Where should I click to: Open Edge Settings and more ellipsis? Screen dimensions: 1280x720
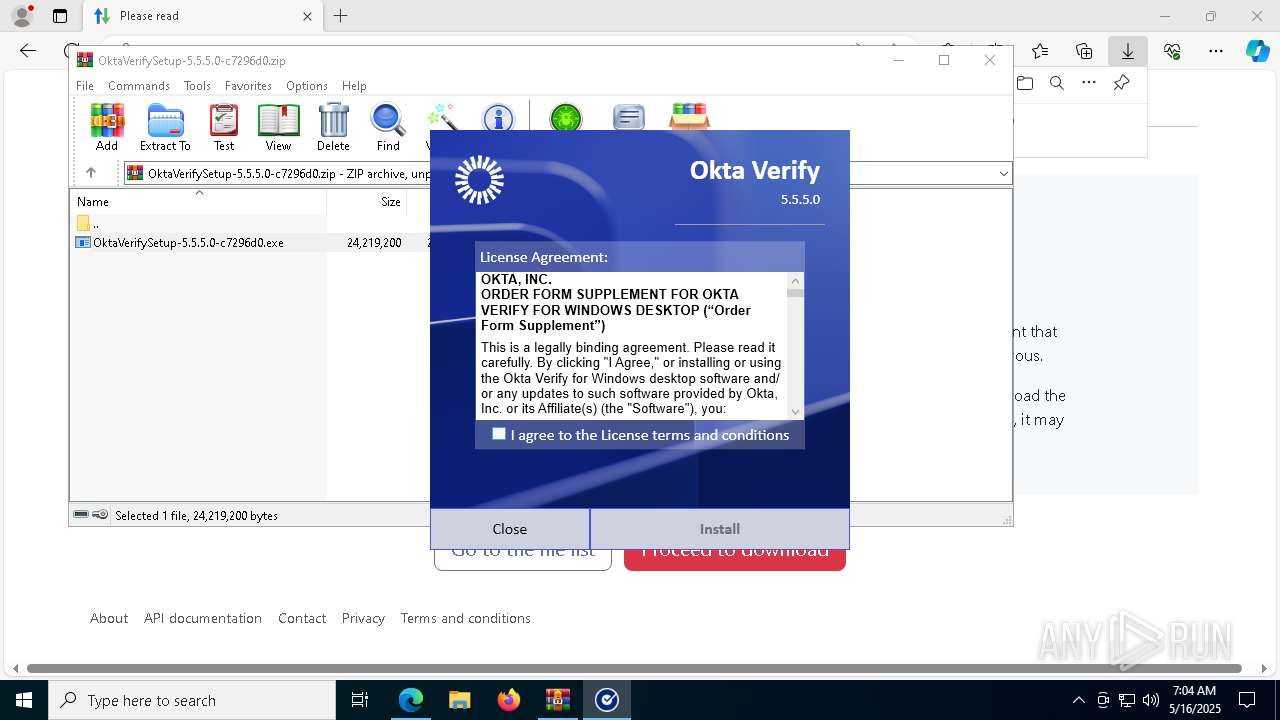(x=1216, y=51)
